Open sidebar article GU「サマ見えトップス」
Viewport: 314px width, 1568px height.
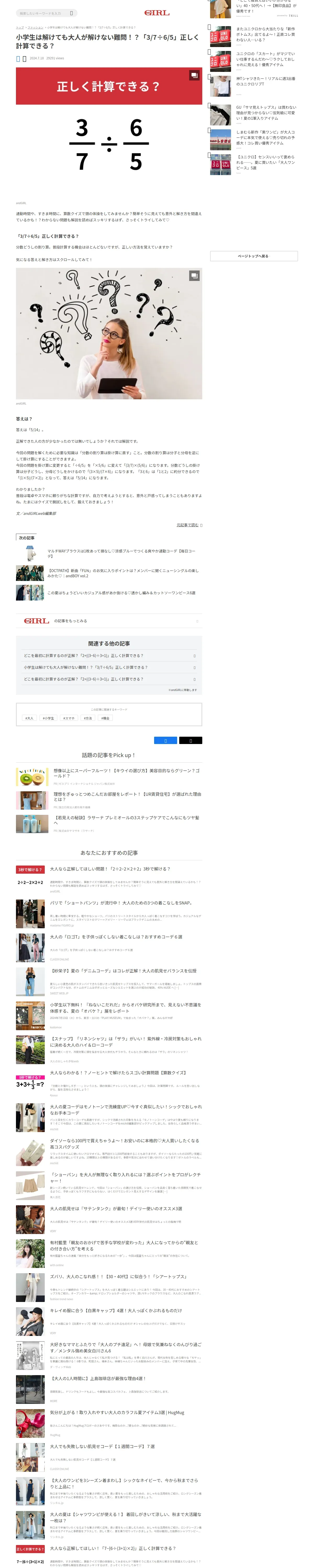266,113
